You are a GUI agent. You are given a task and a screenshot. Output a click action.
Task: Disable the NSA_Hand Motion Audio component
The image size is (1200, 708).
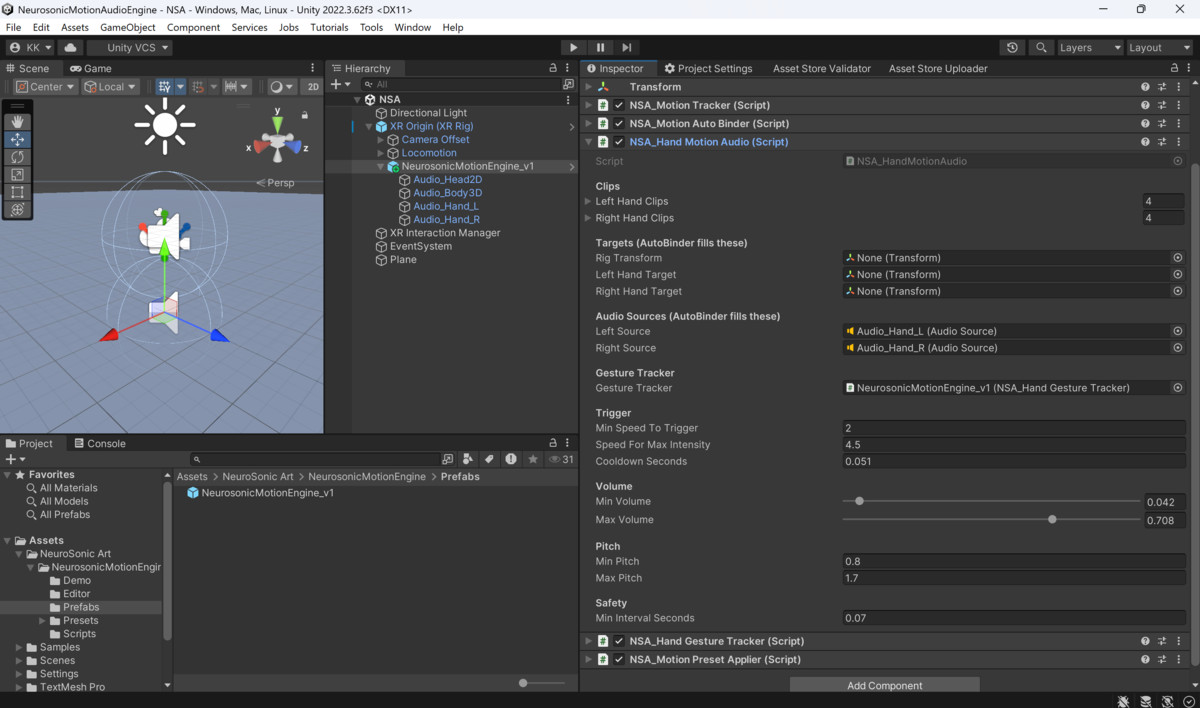coord(618,141)
